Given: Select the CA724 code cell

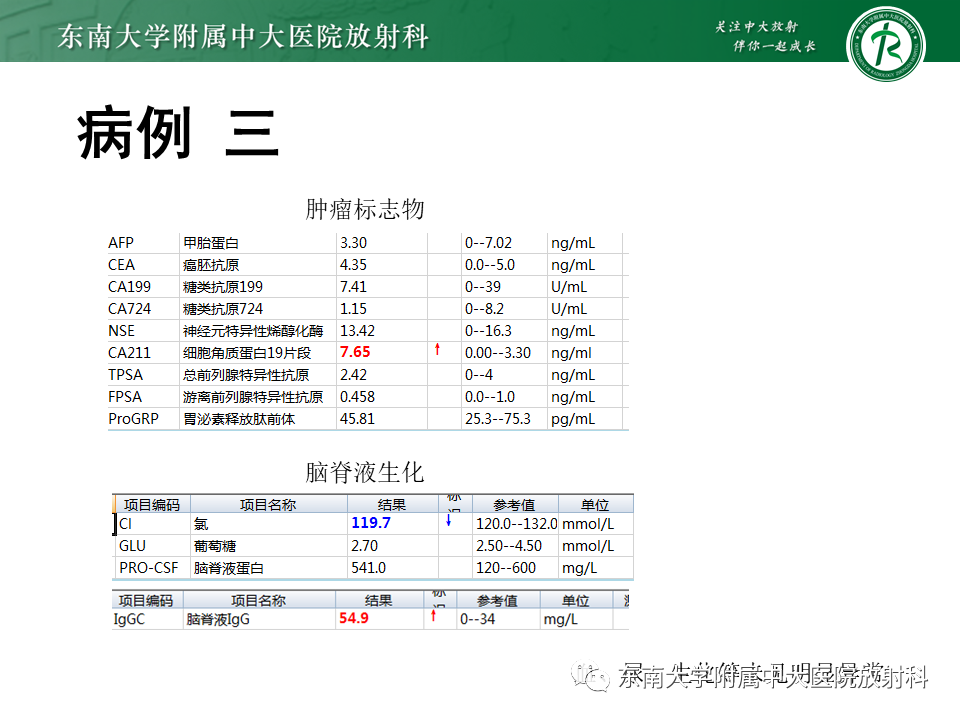Looking at the screenshot, I should (x=129, y=309).
